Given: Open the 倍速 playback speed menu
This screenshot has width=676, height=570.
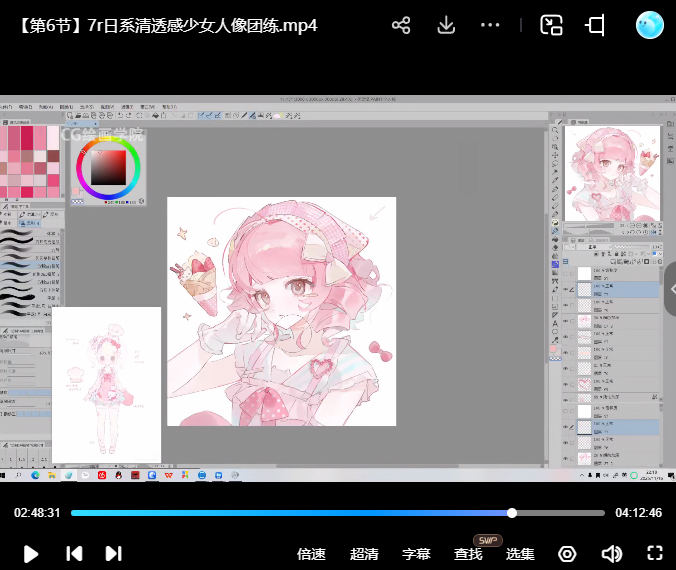Looking at the screenshot, I should coord(312,554).
